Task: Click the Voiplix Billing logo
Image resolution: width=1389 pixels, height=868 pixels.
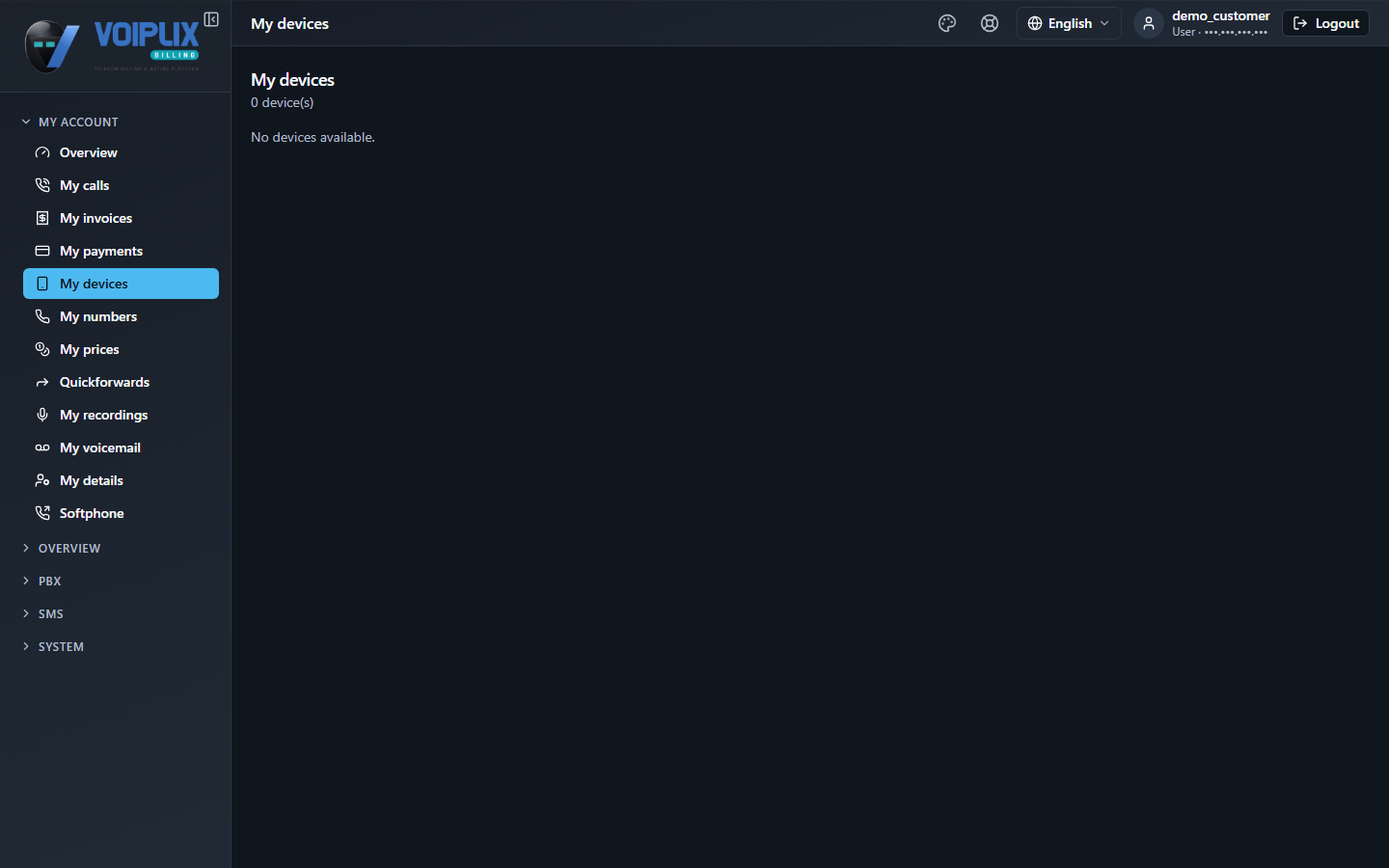Action: 112,46
